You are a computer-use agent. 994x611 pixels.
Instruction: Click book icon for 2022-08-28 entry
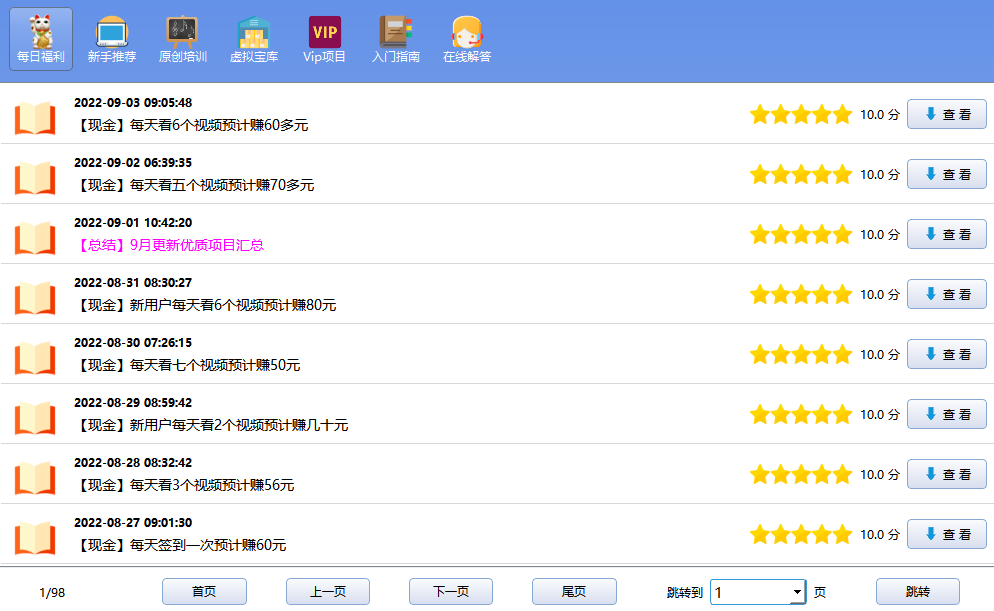[35, 478]
